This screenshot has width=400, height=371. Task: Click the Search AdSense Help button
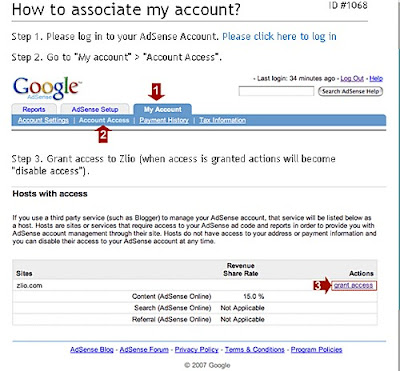coord(350,91)
